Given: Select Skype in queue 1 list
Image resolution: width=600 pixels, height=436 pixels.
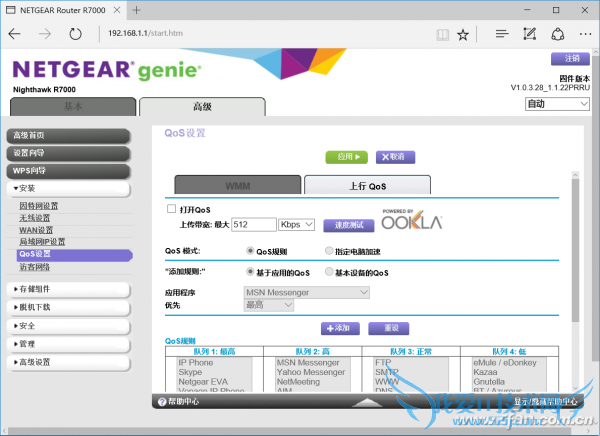Looking at the screenshot, I should (x=190, y=372).
